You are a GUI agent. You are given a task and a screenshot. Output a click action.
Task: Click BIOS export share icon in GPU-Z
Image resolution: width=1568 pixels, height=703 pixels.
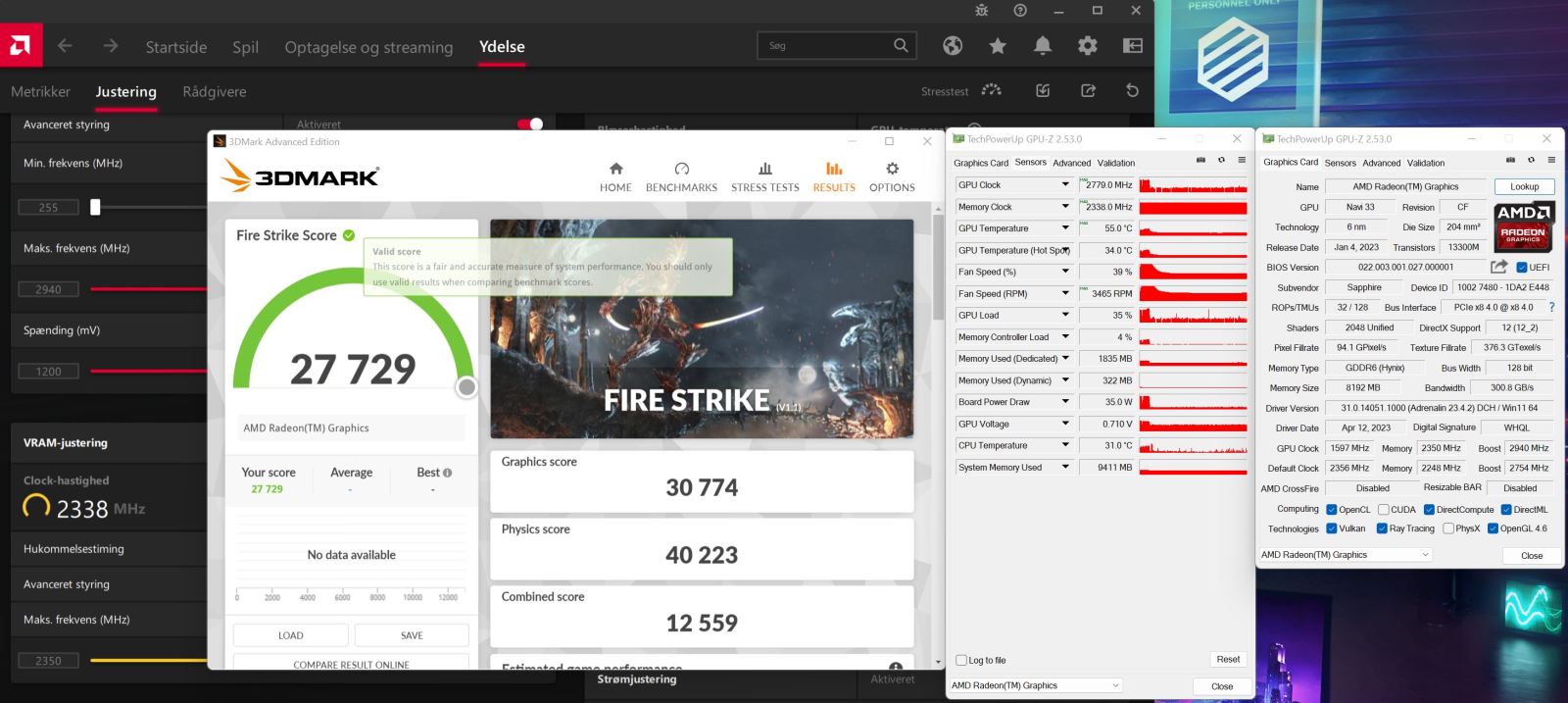click(1499, 267)
